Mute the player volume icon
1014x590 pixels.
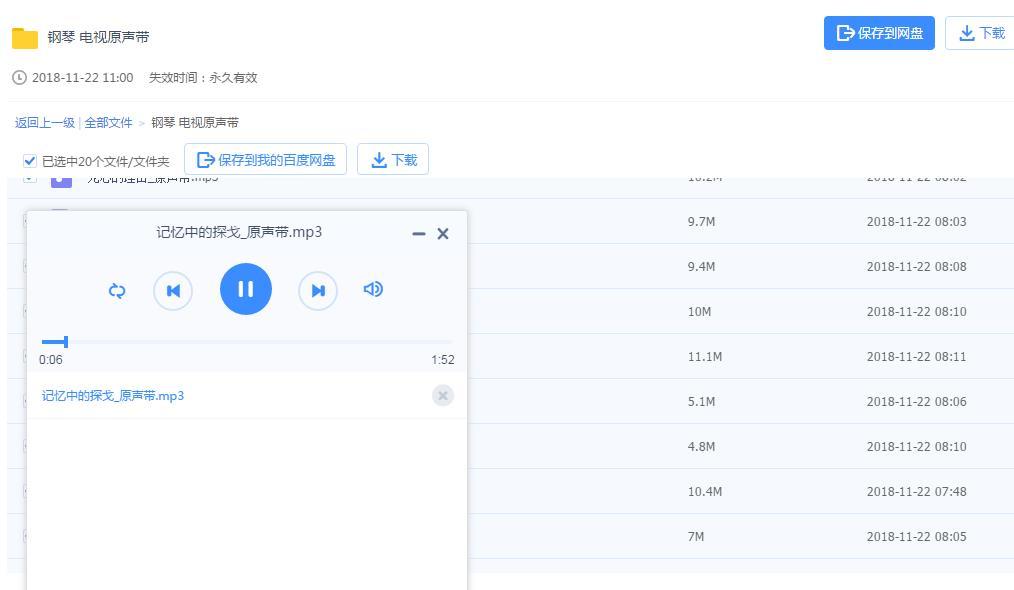pos(373,289)
